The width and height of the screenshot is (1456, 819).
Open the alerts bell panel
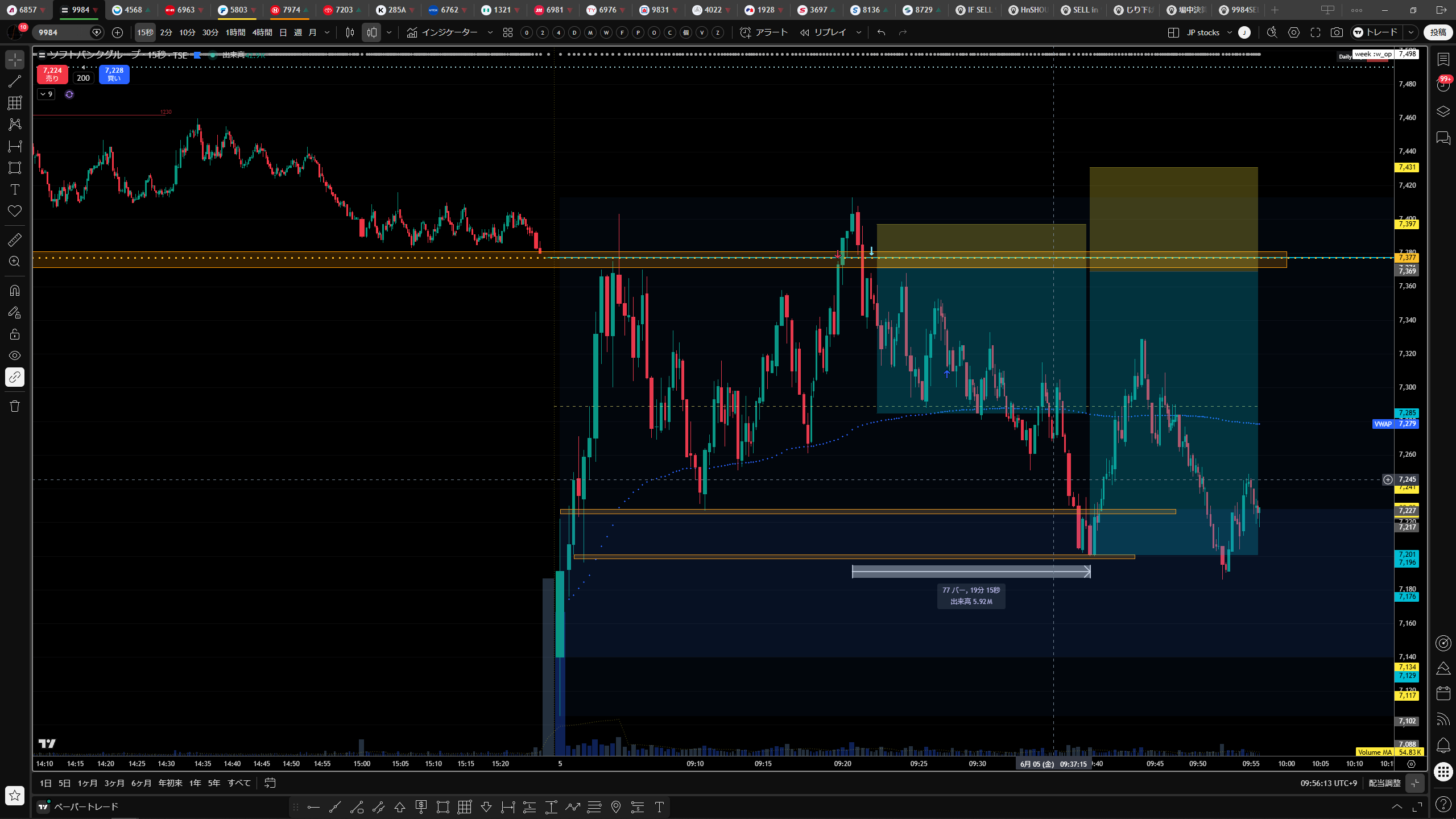[1443, 745]
